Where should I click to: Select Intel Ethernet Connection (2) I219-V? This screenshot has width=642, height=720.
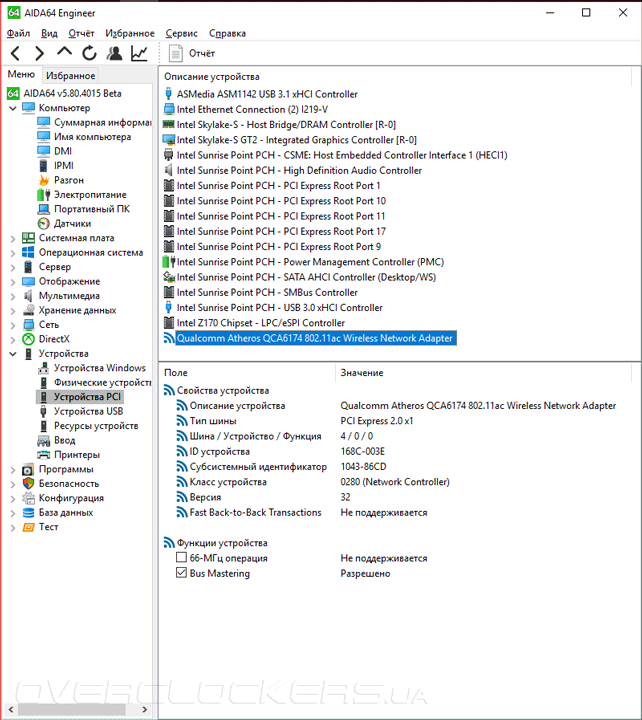pyautogui.click(x=252, y=109)
